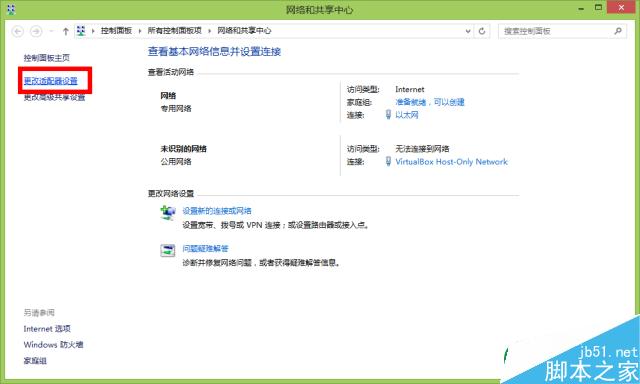640x384 pixels.
Task: Open 控制面板主页 link
Action: [47, 58]
